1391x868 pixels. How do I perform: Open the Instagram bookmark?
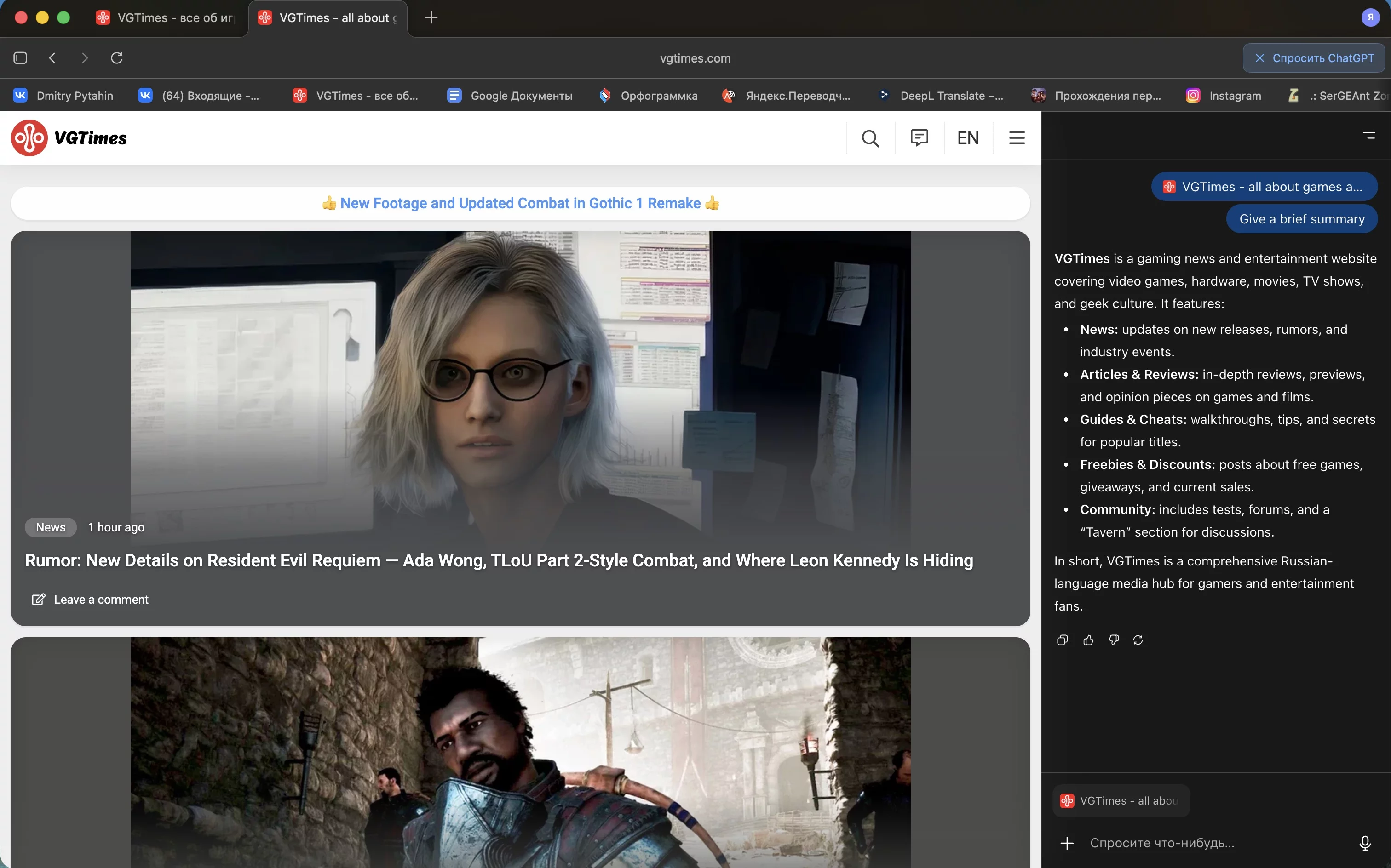pyautogui.click(x=1224, y=96)
